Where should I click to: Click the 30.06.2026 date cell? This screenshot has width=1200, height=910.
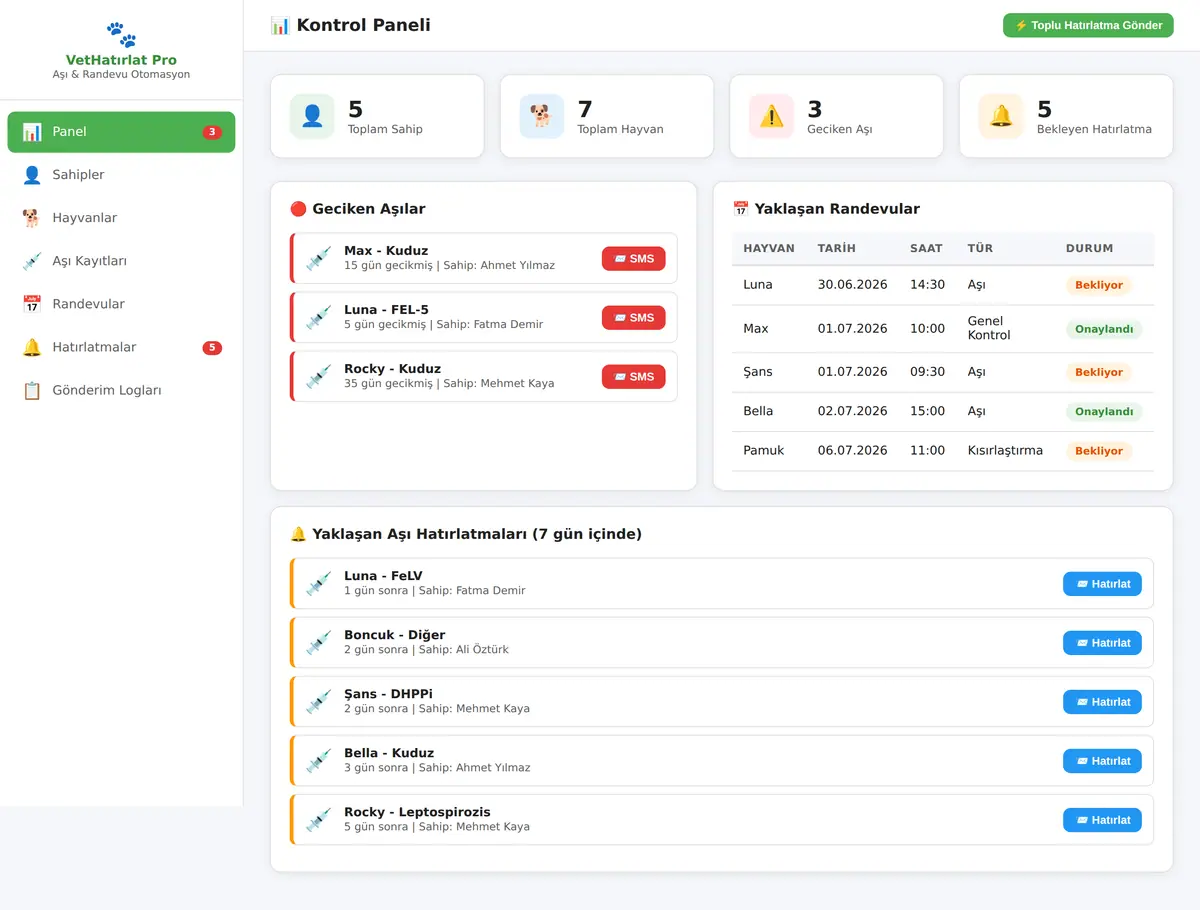click(852, 285)
